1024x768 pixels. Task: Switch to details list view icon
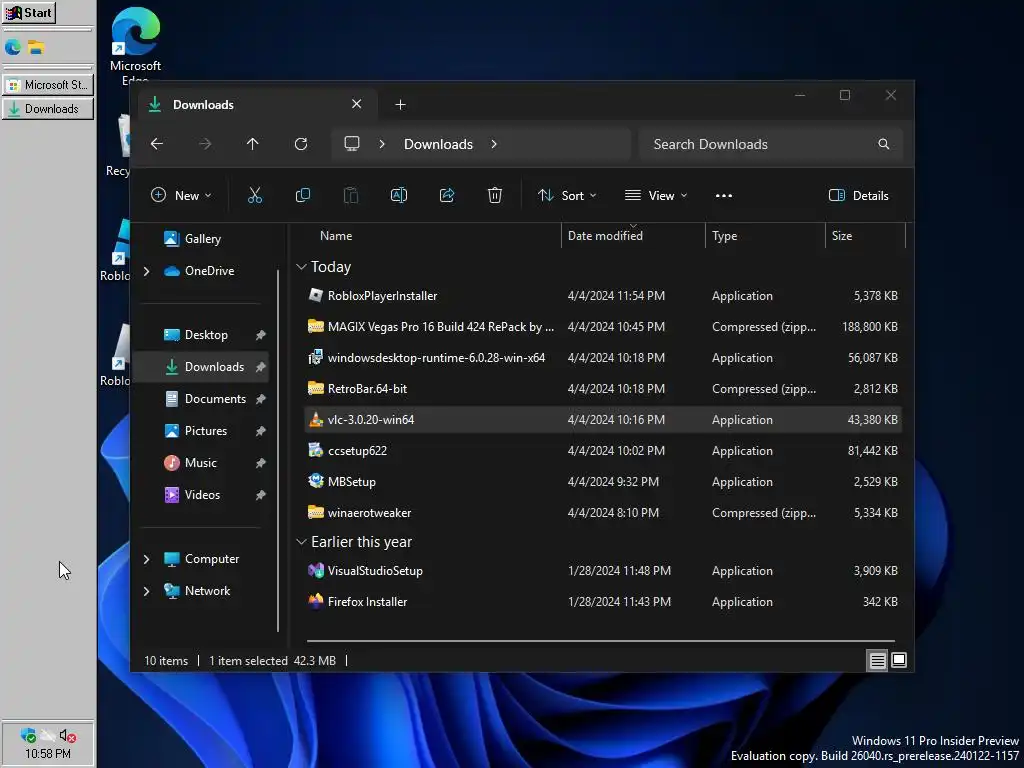[x=877, y=660]
